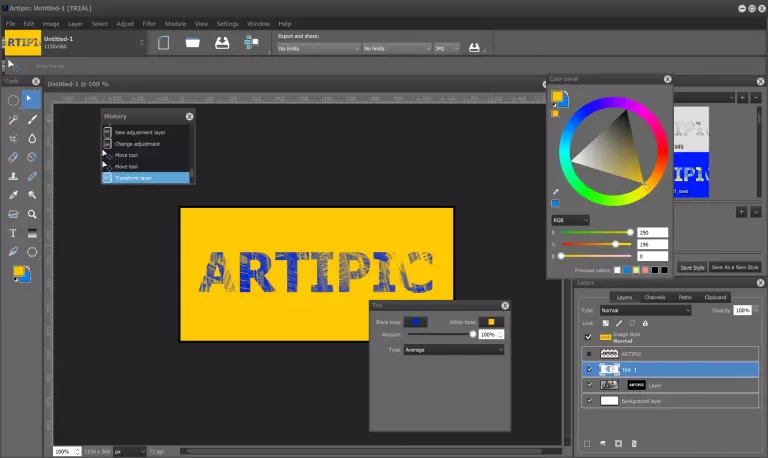
Task: Expand the Average type dropdown in Tint
Action: coord(452,350)
